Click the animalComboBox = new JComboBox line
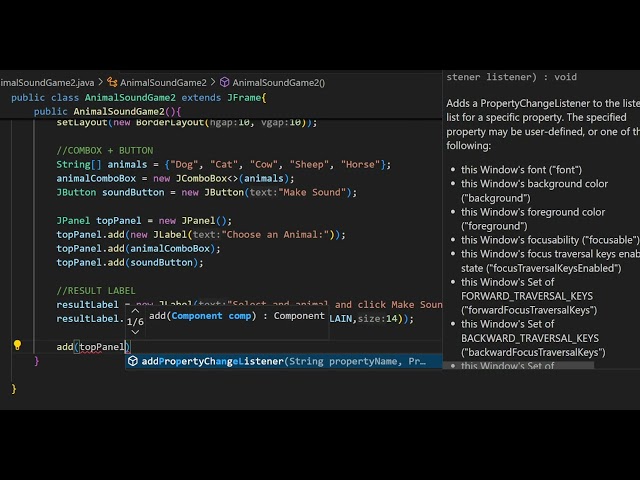The width and height of the screenshot is (640, 480). pos(175,178)
